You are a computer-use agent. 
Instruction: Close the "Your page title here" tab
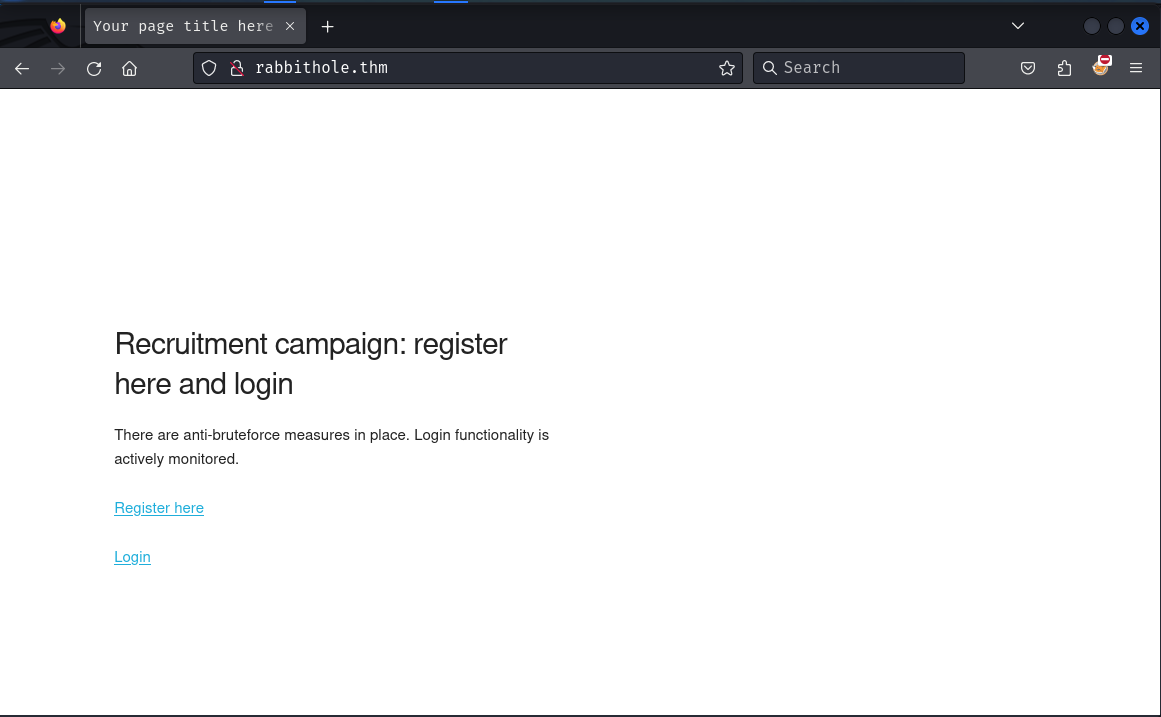pyautogui.click(x=290, y=26)
